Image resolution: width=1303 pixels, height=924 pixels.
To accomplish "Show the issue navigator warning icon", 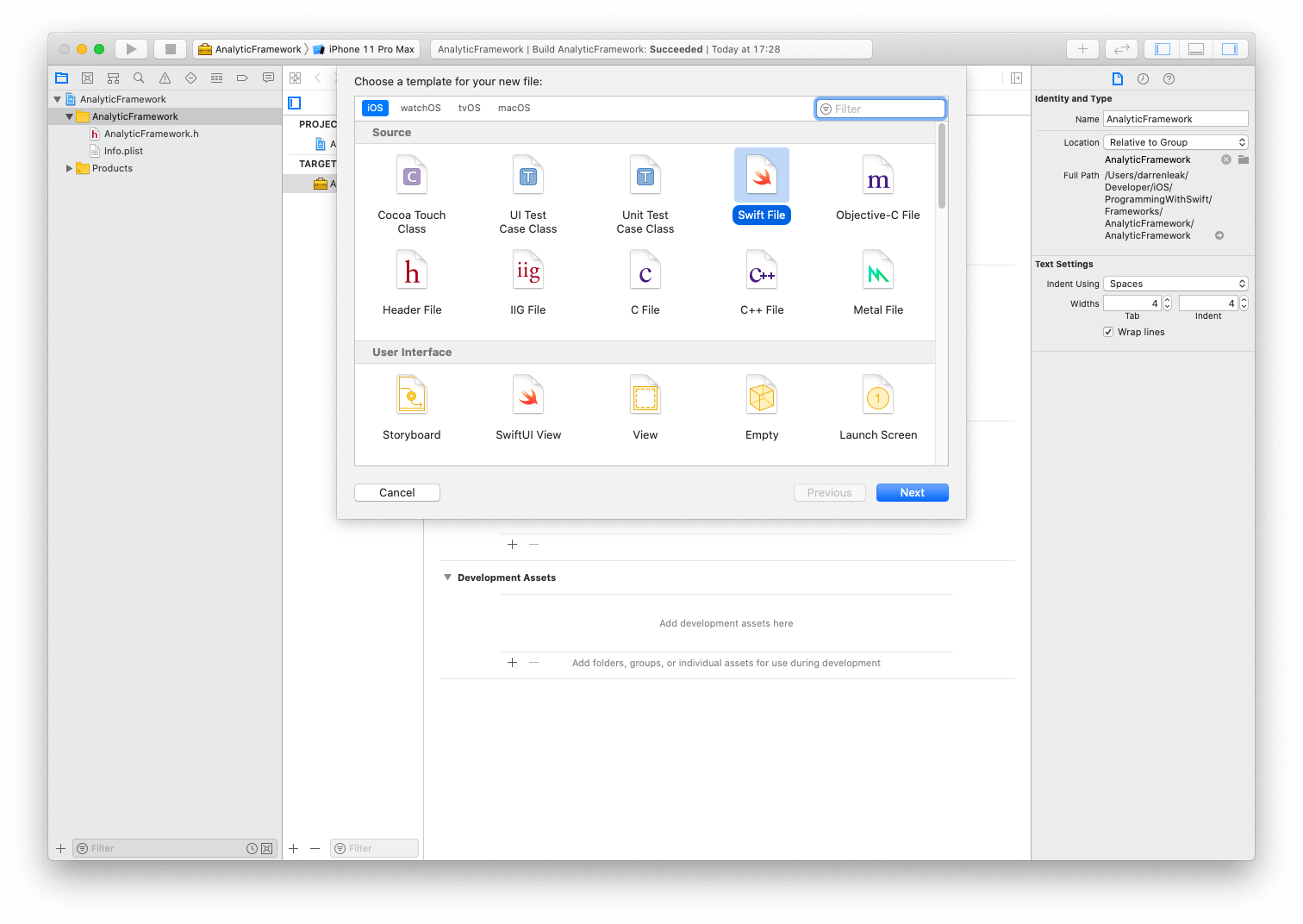I will pyautogui.click(x=165, y=78).
